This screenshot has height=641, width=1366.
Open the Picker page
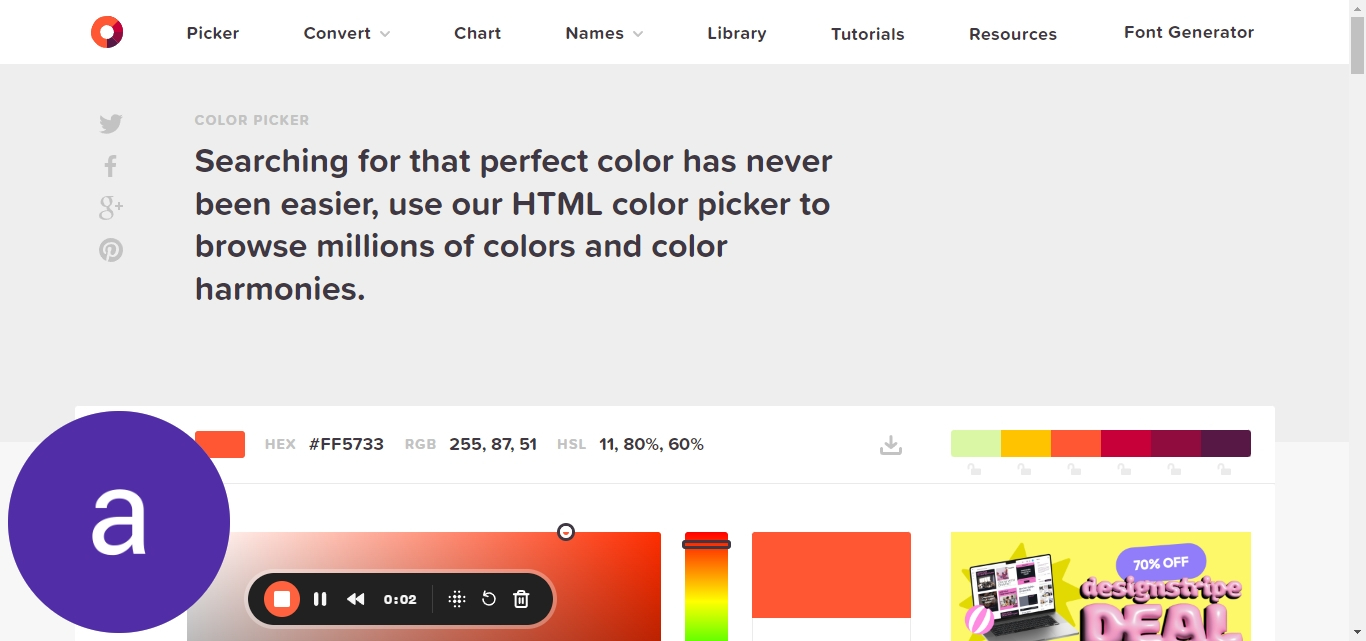213,33
